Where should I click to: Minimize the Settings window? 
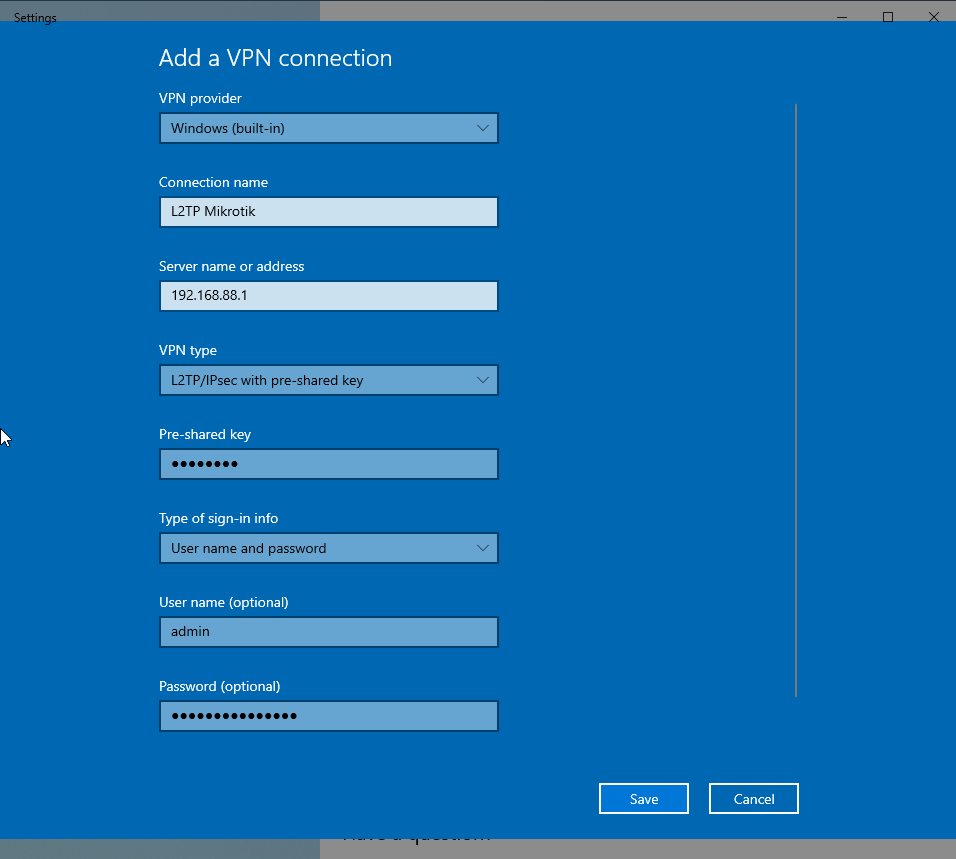click(841, 17)
